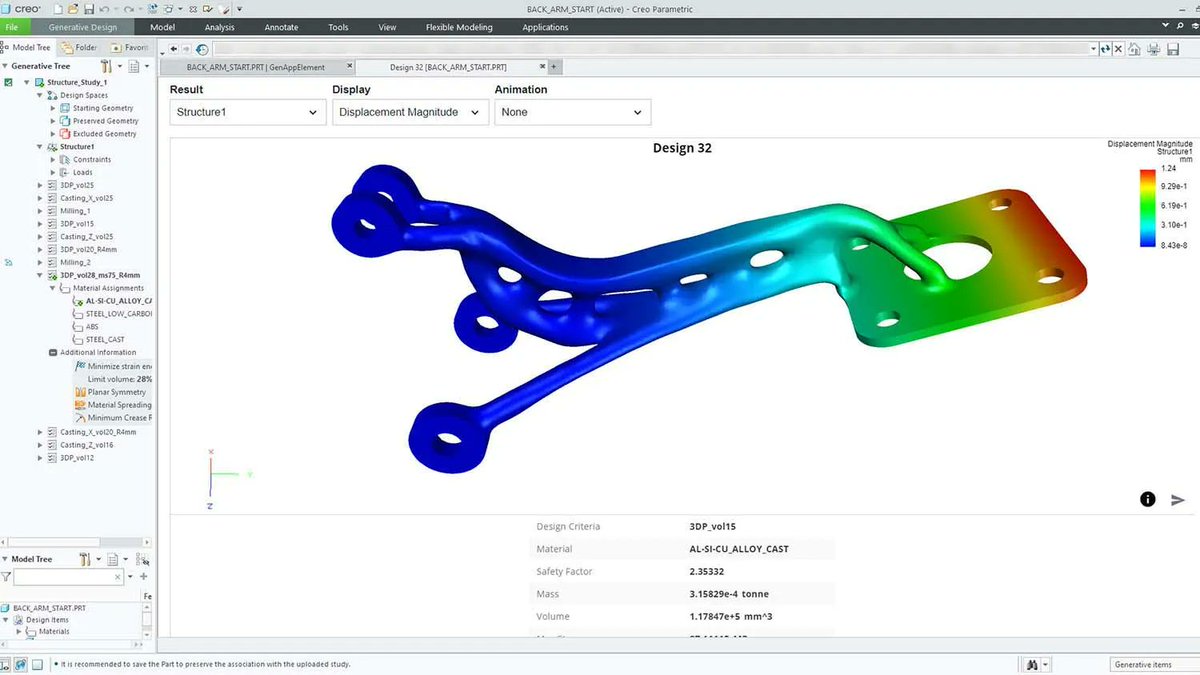
Task: Click the Regenerate icon in quick access toolbar
Action: pyautogui.click(x=152, y=9)
